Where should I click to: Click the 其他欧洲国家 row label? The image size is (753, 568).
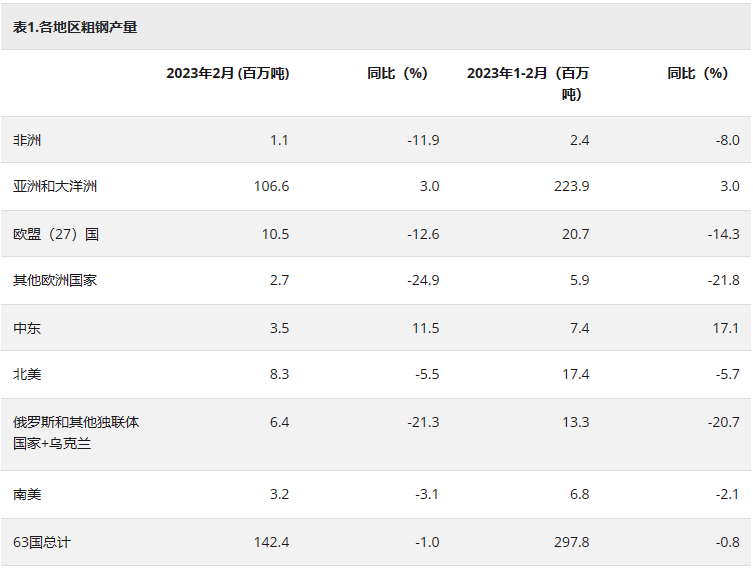point(55,280)
